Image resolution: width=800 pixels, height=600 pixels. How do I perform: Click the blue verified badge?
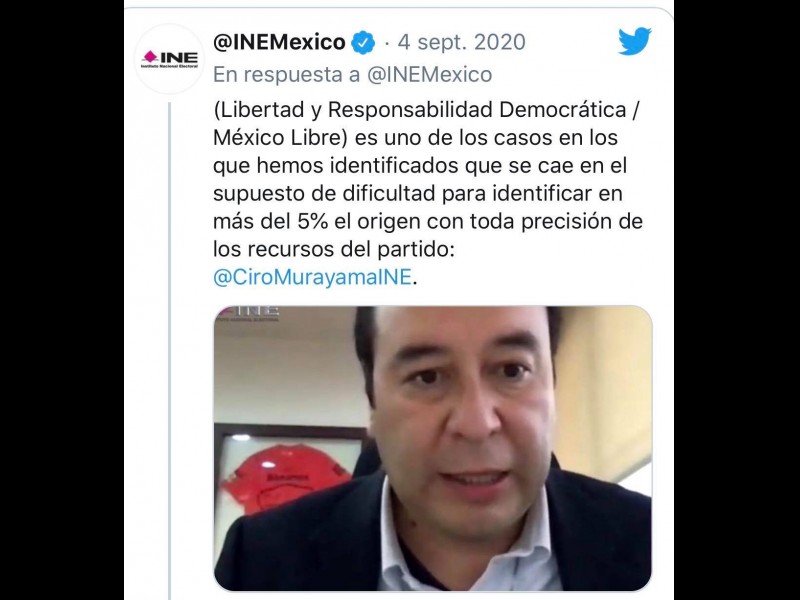point(363,42)
